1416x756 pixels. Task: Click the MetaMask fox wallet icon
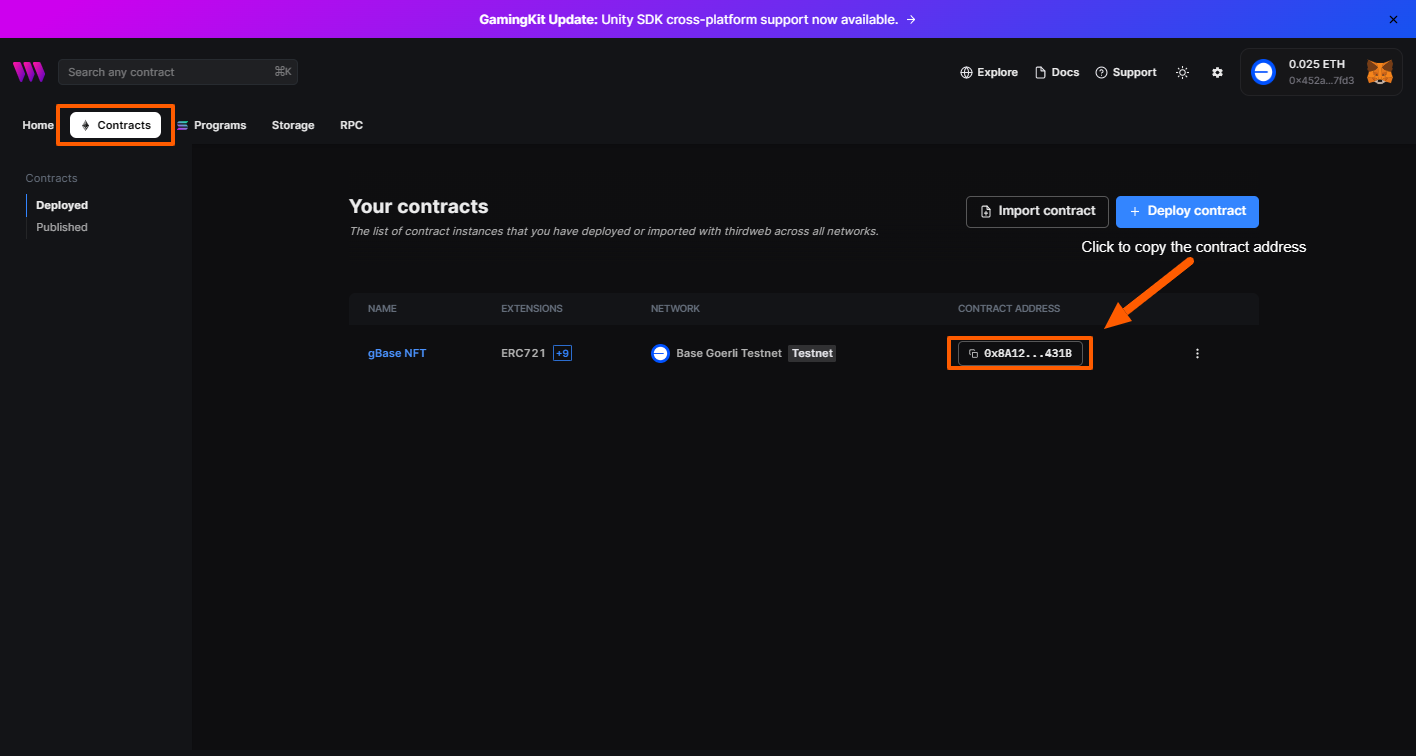pos(1380,72)
